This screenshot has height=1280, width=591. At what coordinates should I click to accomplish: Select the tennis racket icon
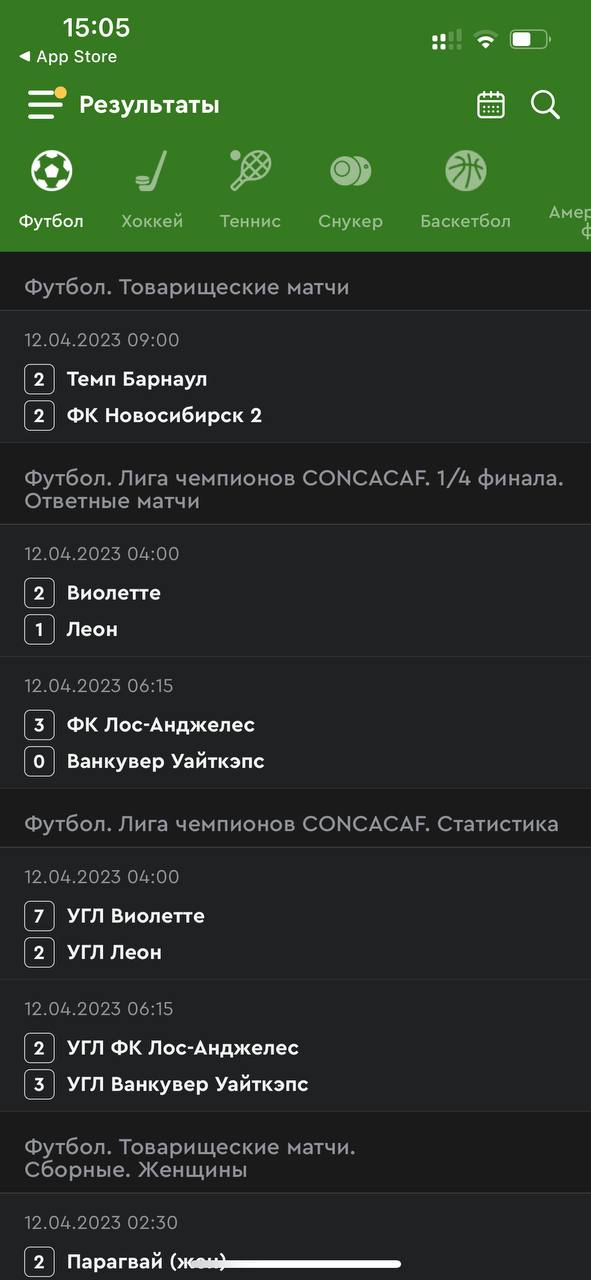[x=250, y=171]
